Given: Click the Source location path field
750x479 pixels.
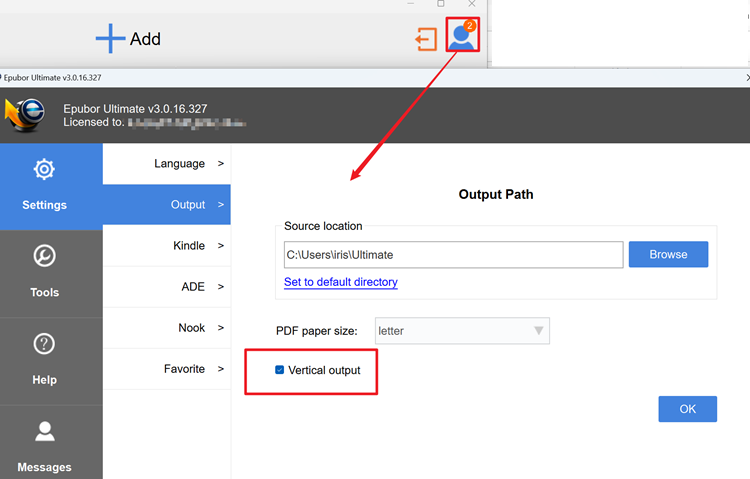Looking at the screenshot, I should point(453,255).
